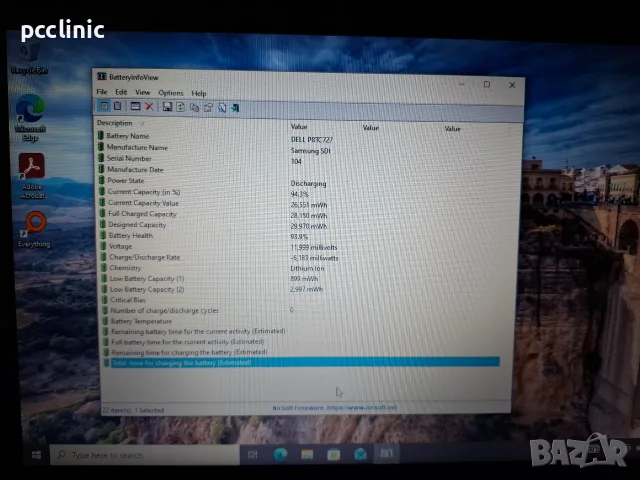Viewport: 640px width, 480px height.
Task: Switch to the Battery Log view icon
Action: [118, 106]
